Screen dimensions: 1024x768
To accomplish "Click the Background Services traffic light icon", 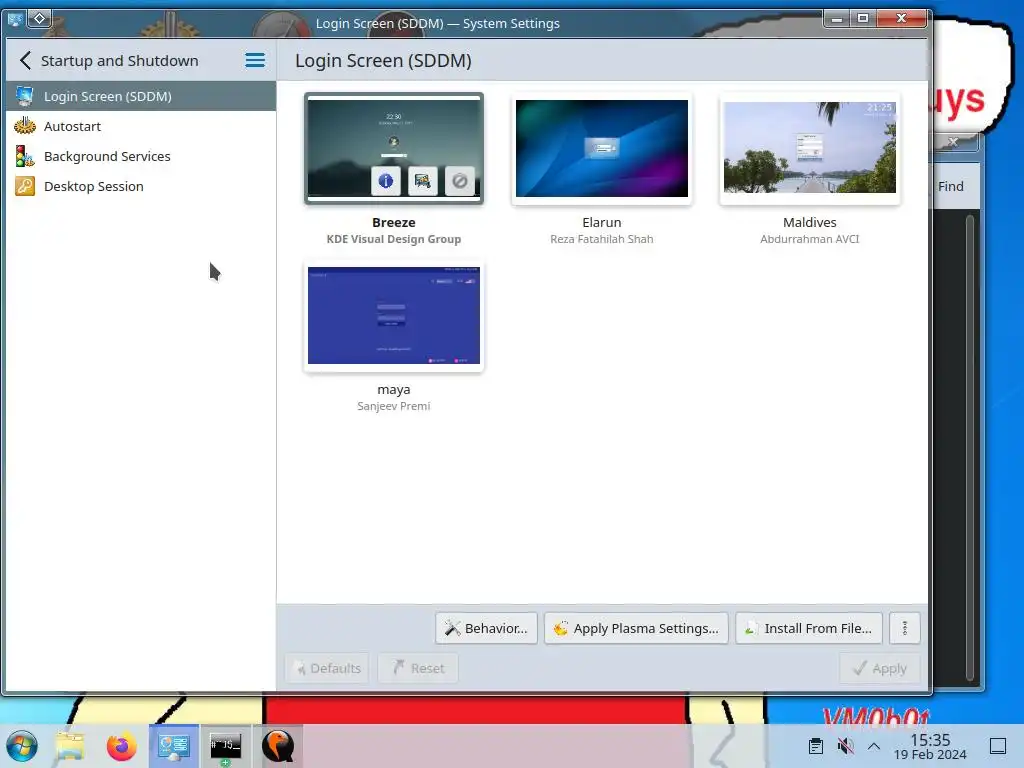I will 25,156.
